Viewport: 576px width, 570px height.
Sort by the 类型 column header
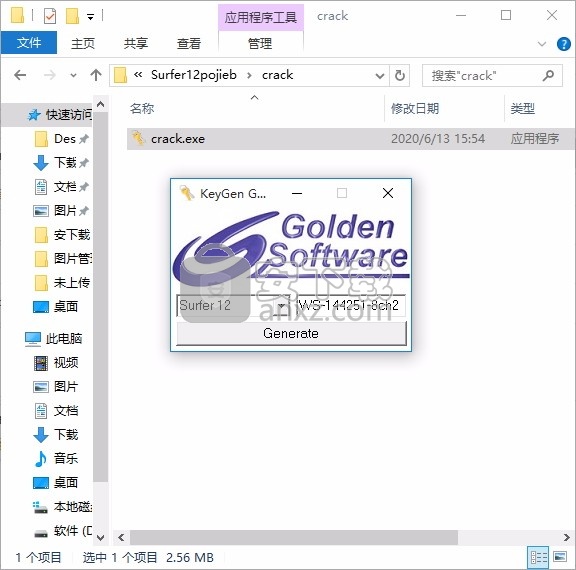(x=522, y=108)
